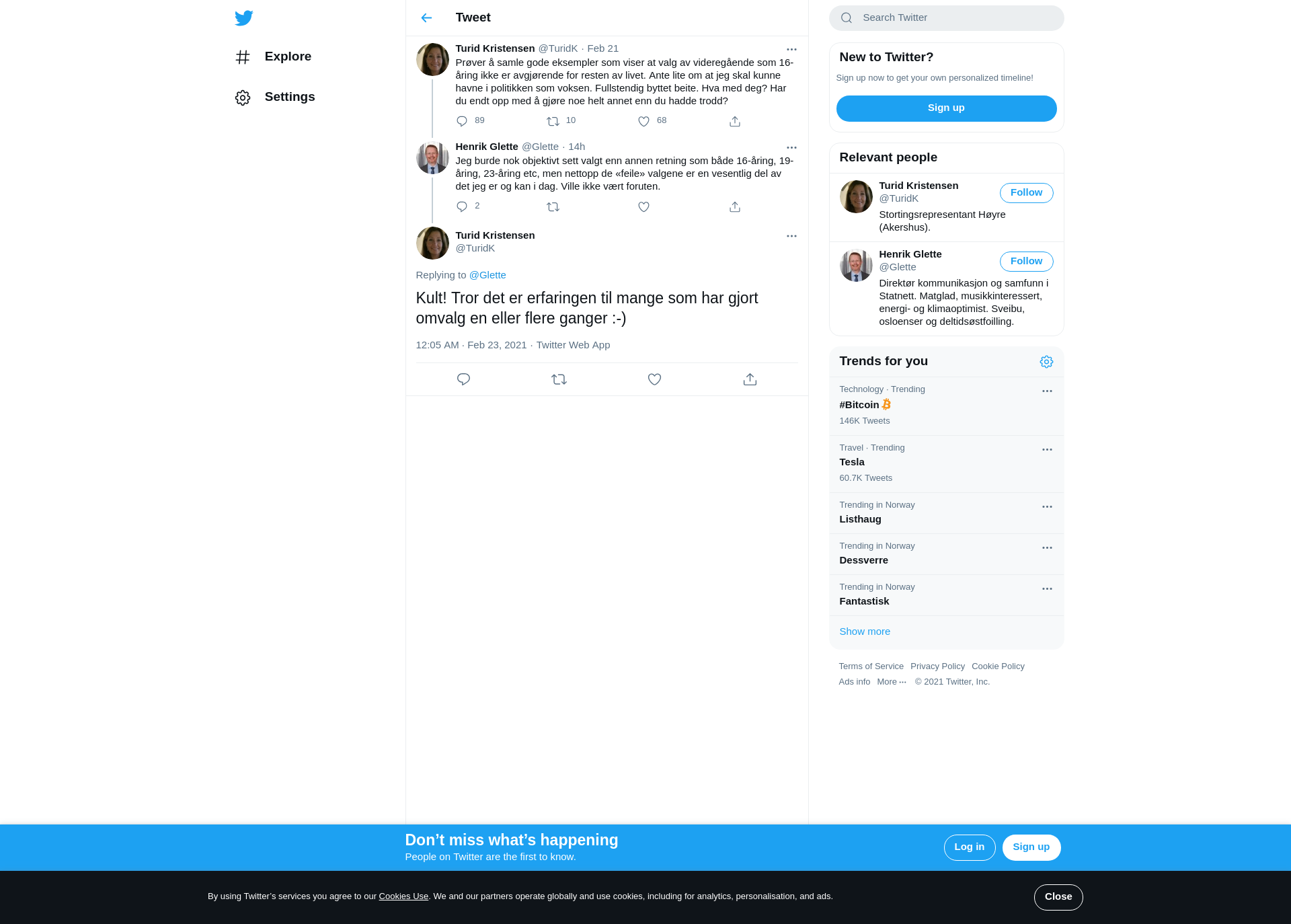Viewport: 1291px width, 924px height.
Task: Click the Twitter bird logo
Action: pos(244,18)
